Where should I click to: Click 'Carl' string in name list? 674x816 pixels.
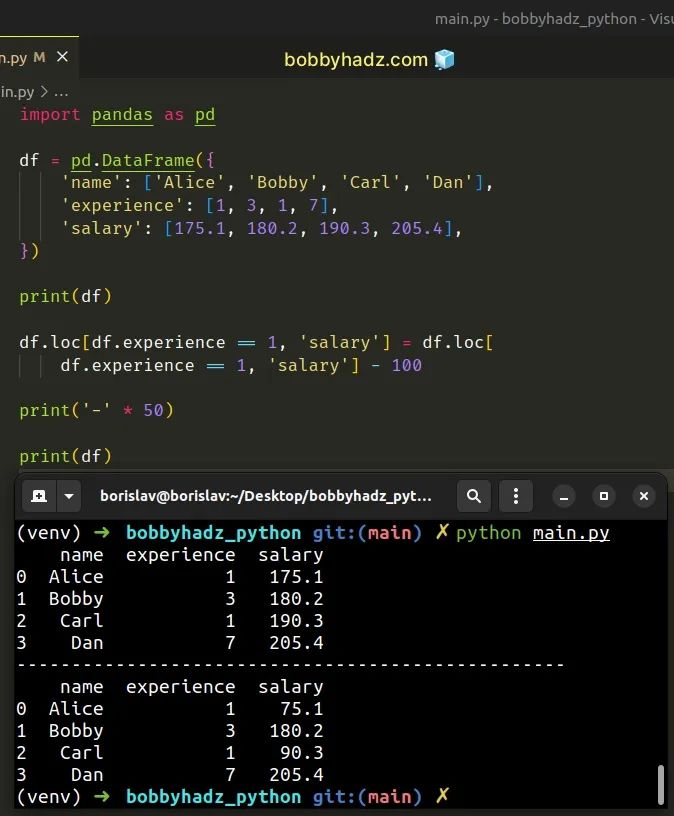[371, 183]
